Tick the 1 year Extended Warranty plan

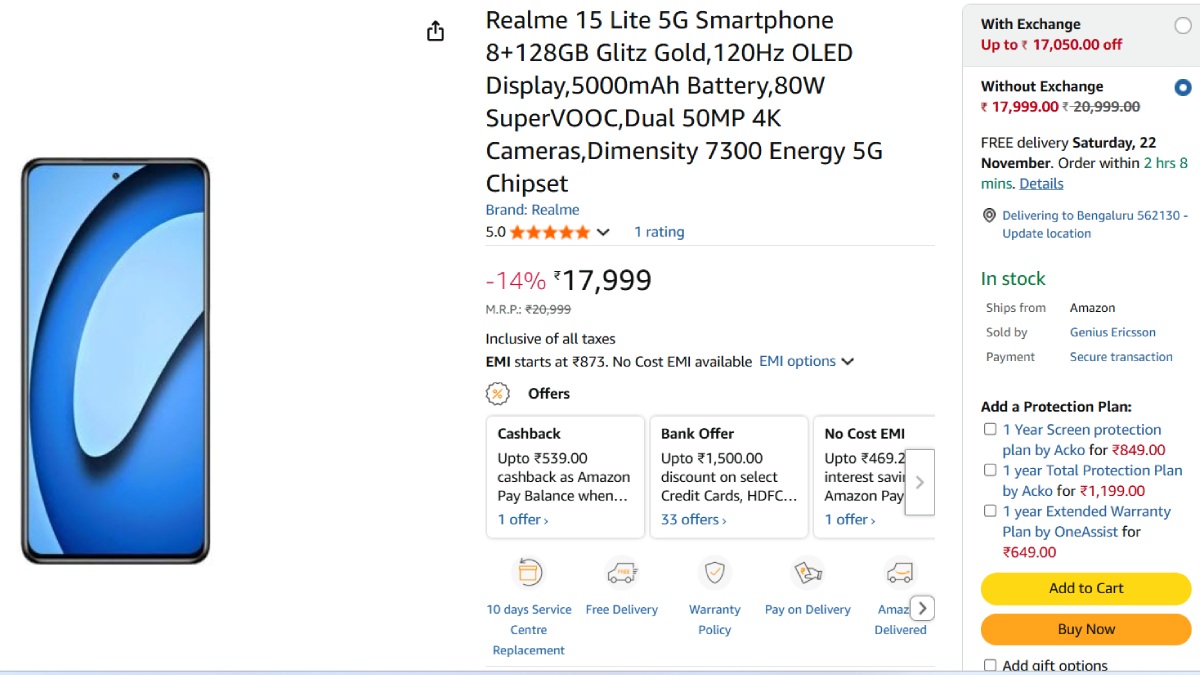(x=990, y=511)
